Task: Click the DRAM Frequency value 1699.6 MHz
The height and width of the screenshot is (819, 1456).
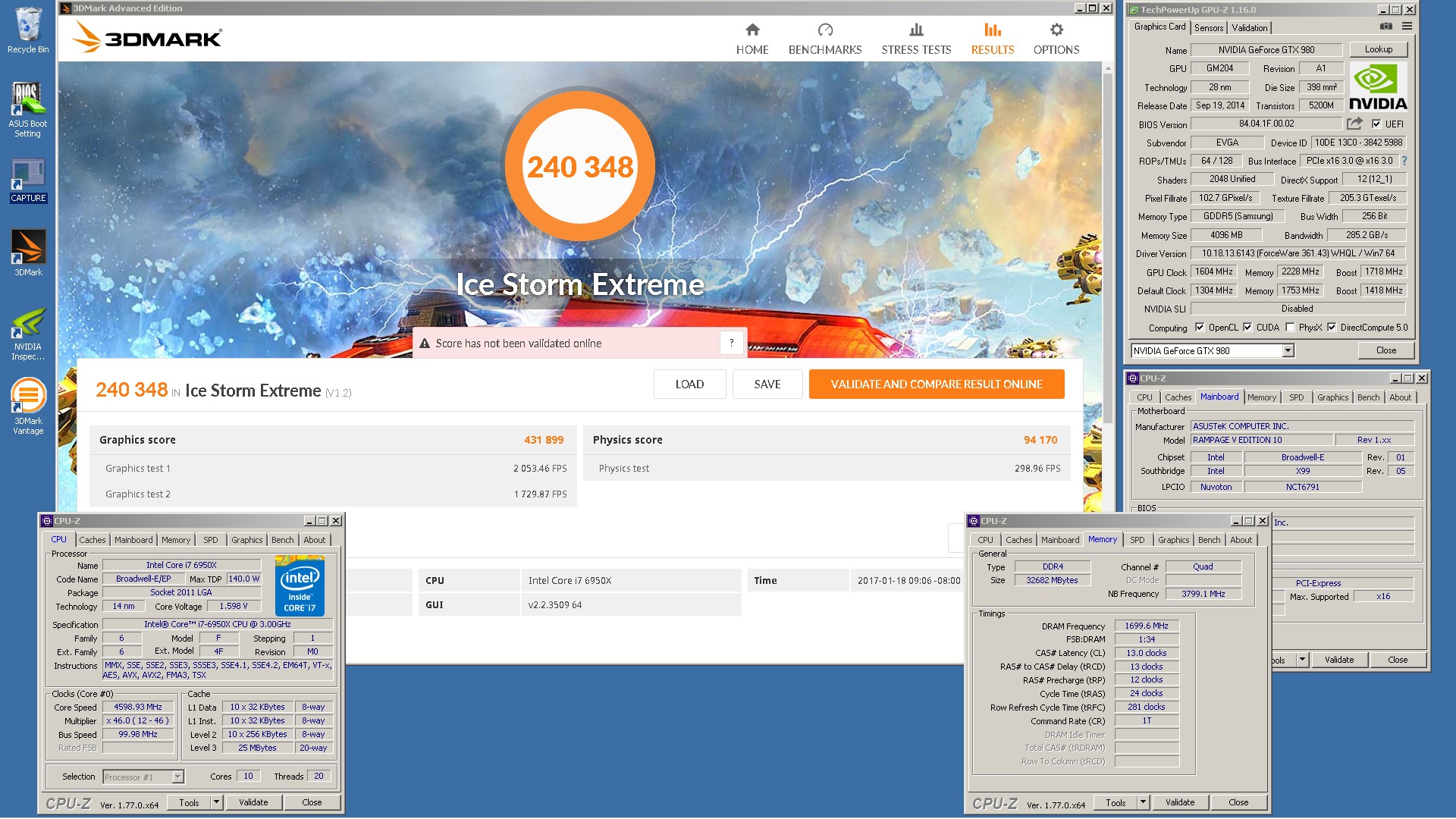Action: point(1147,626)
